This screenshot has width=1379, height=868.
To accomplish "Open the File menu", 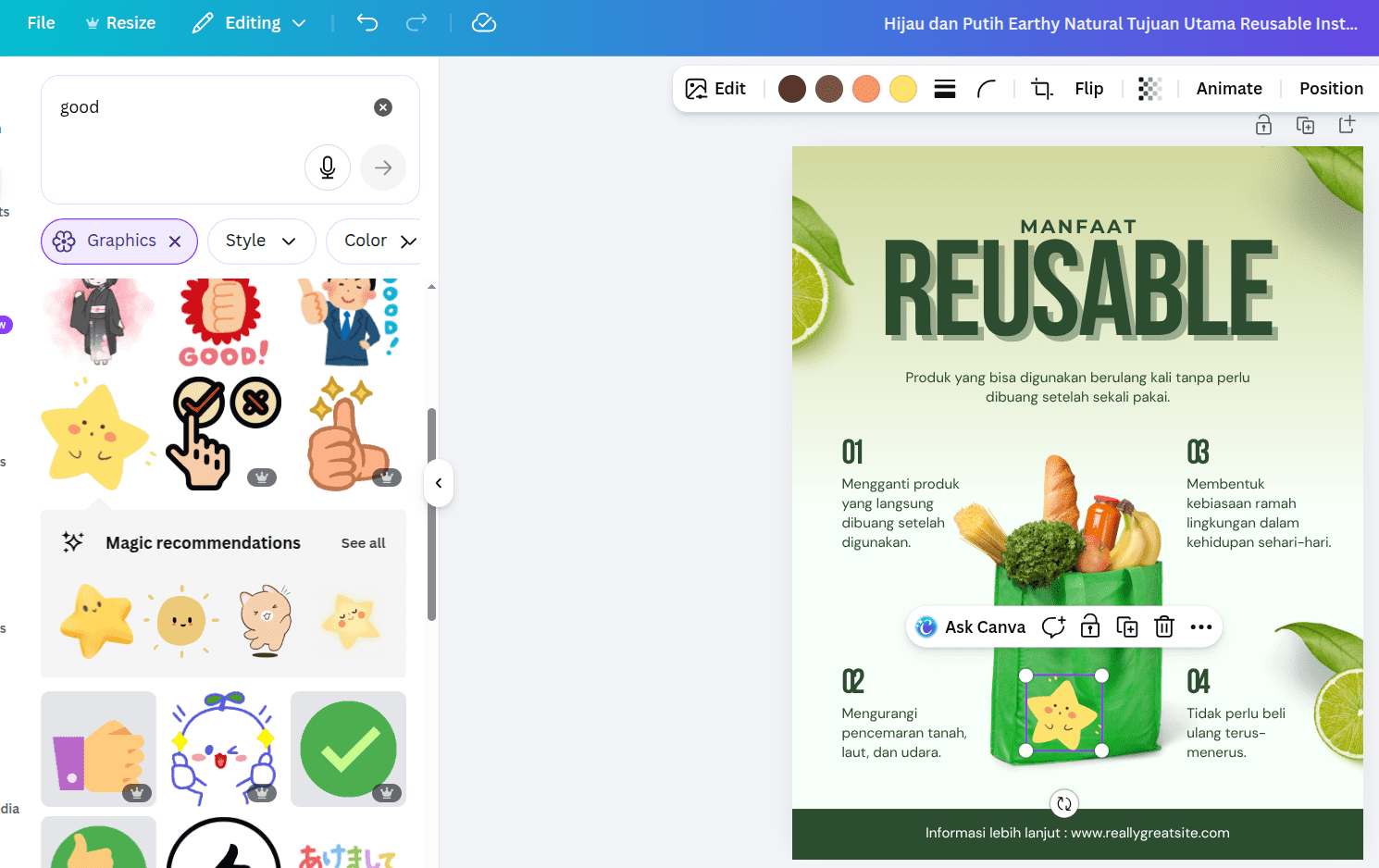I will tap(40, 22).
